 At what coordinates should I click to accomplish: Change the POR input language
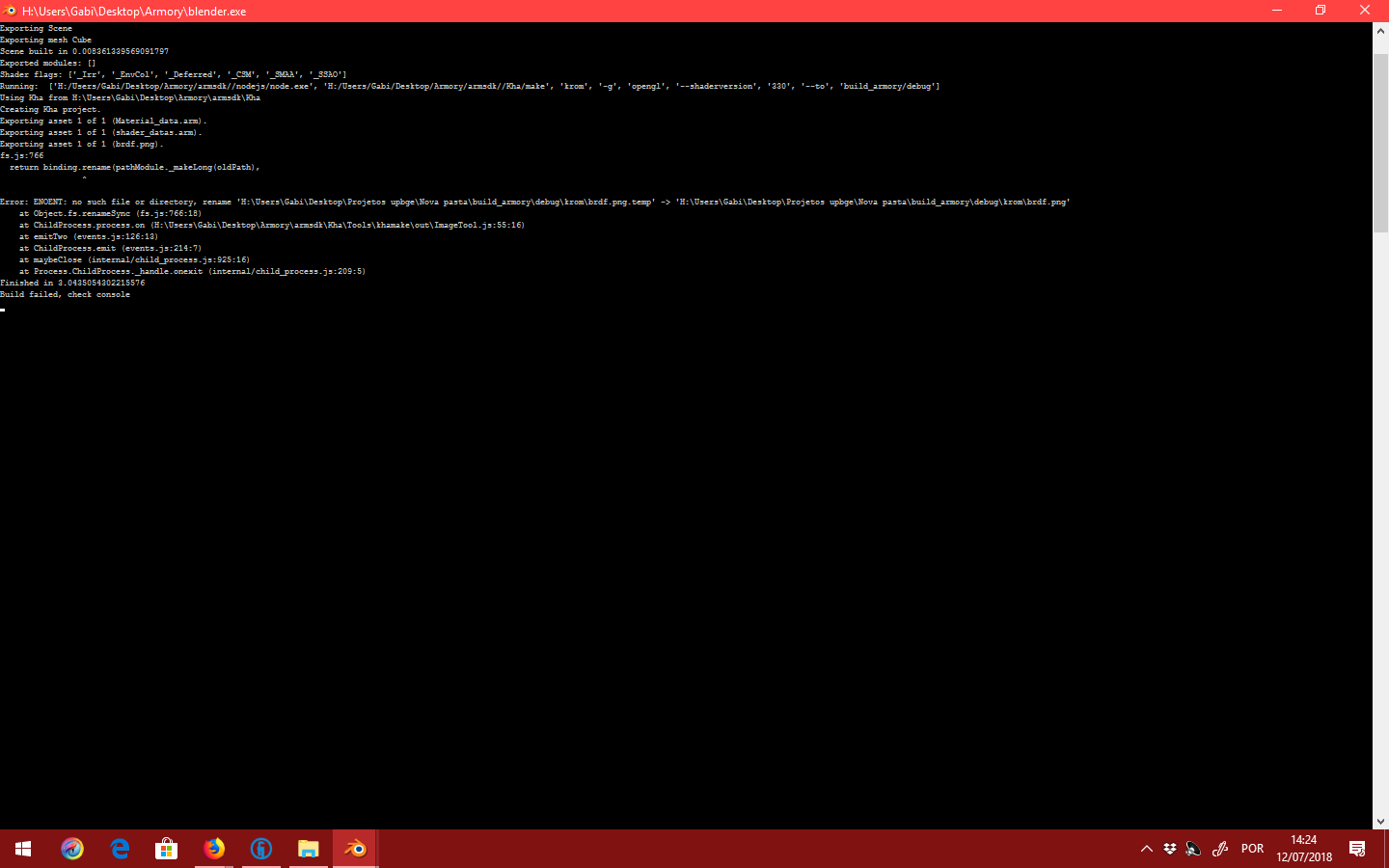1252,849
